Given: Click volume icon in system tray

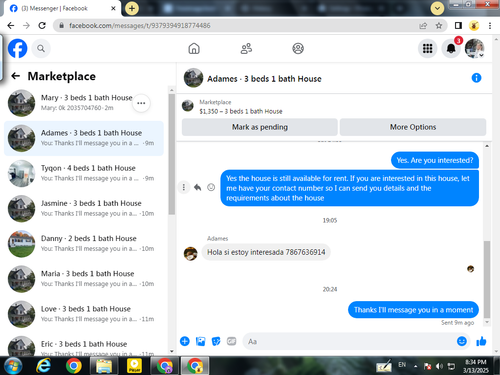Looking at the screenshot, I should click(439, 366).
